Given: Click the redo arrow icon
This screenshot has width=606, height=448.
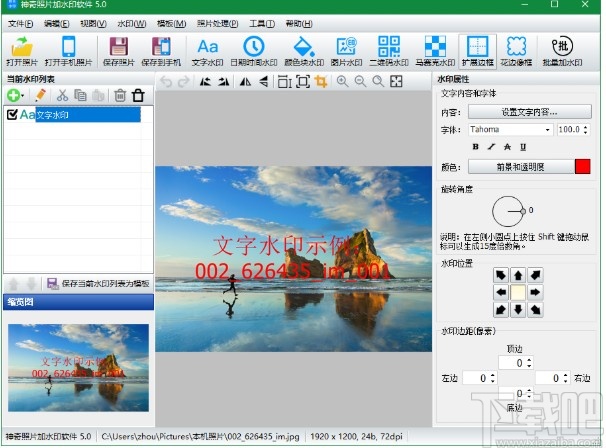Looking at the screenshot, I should coord(184,82).
